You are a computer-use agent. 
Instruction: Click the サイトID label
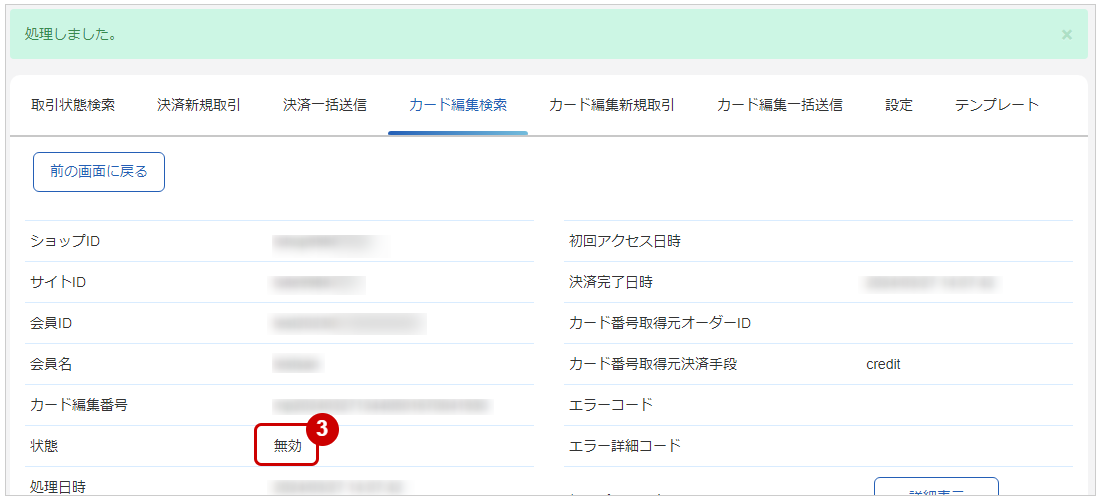click(58, 282)
